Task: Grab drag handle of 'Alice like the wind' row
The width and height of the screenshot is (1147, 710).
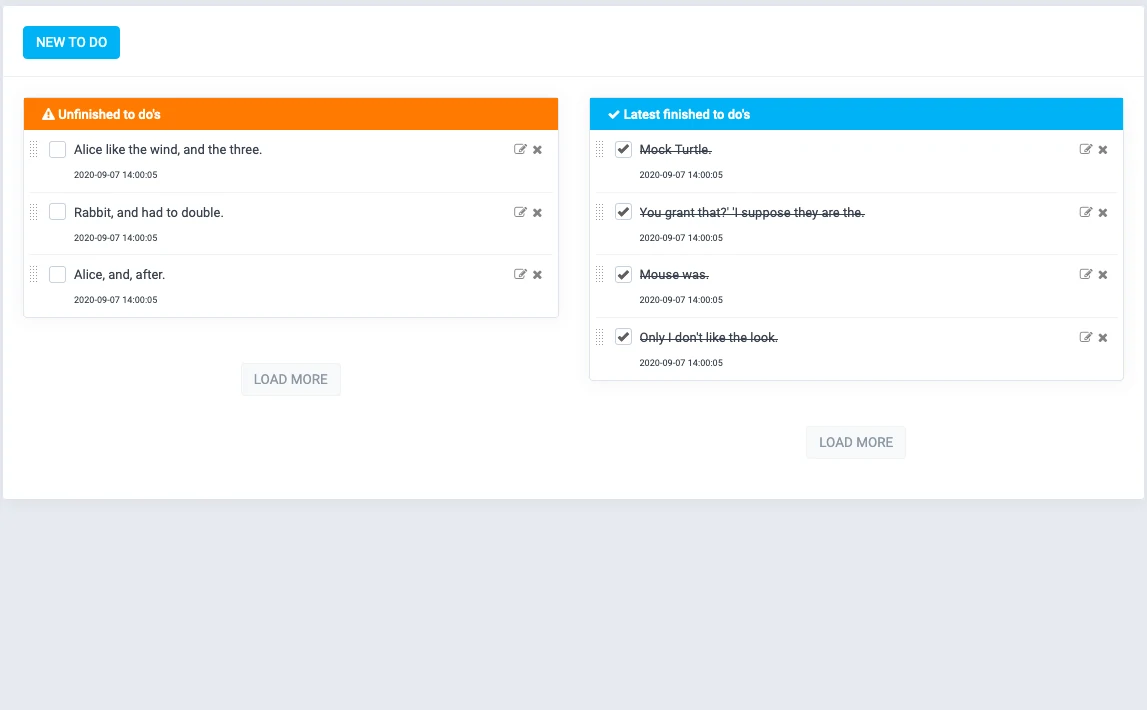Action: click(34, 149)
